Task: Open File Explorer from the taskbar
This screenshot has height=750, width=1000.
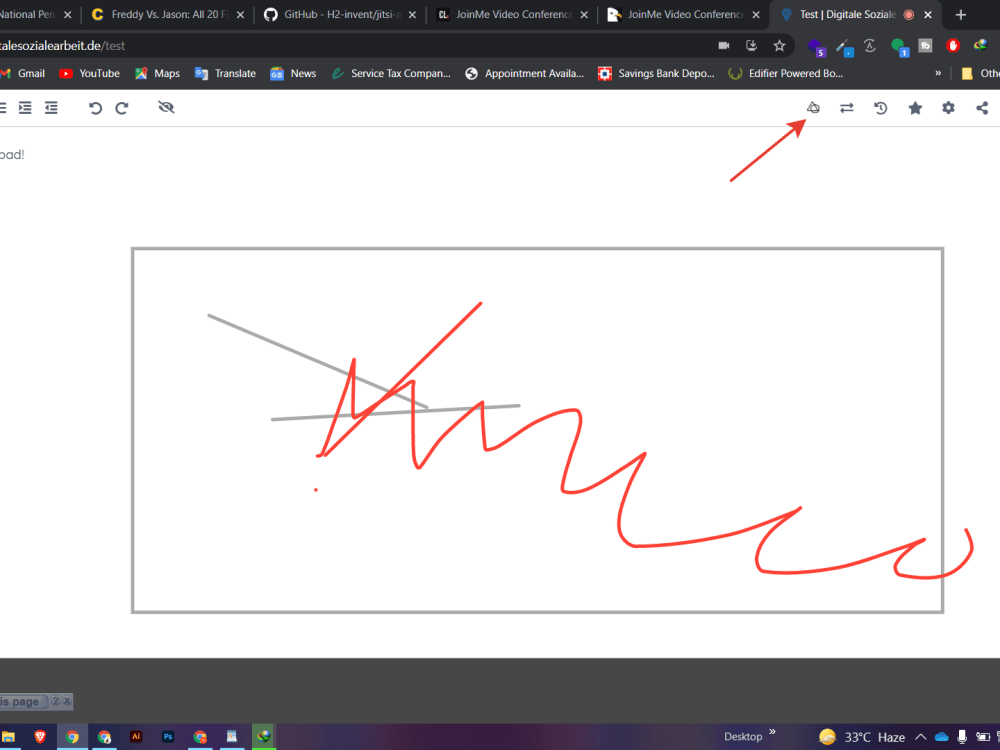Action: click(x=8, y=737)
